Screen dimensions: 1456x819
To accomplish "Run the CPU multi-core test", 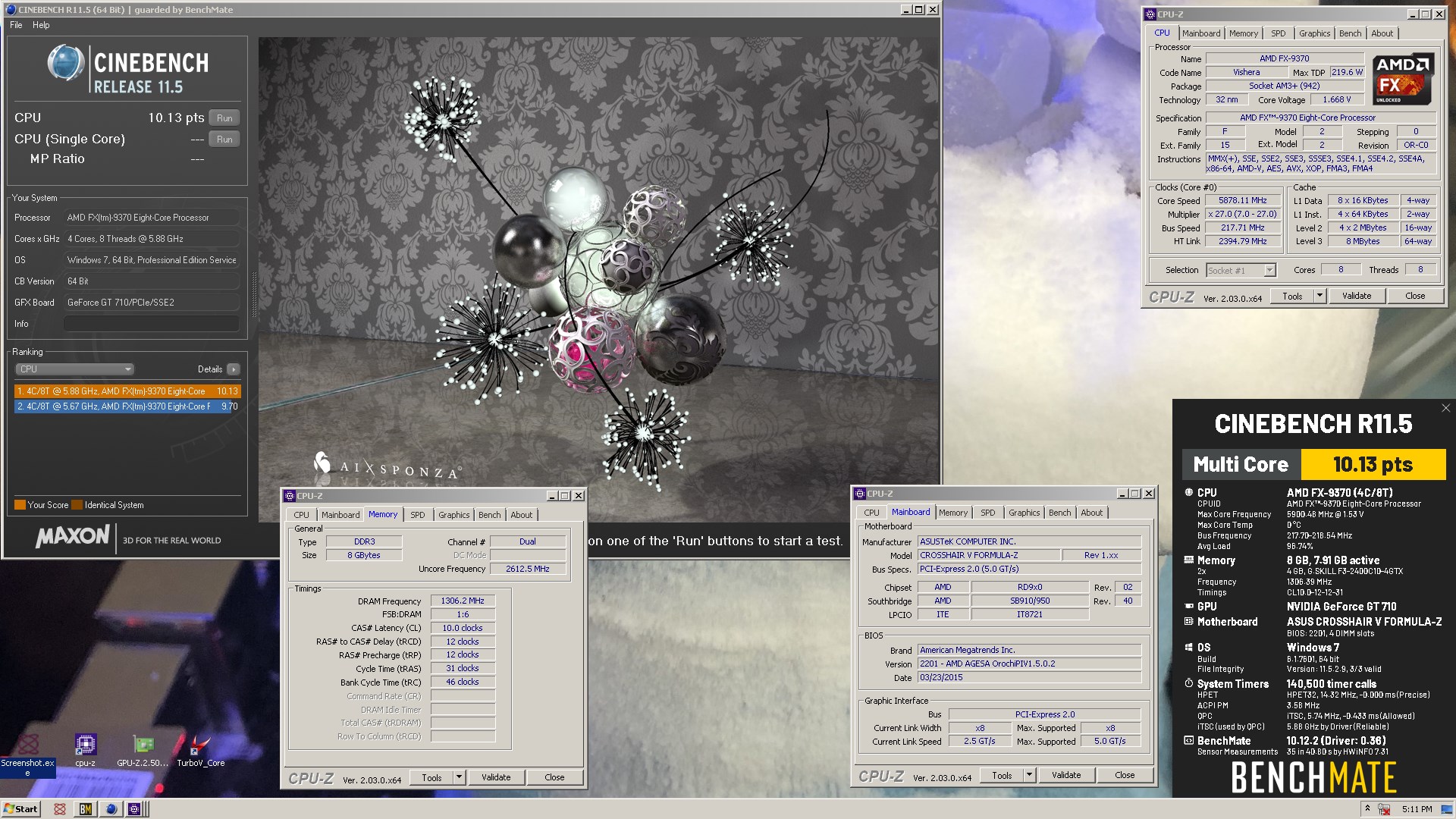I will 224,118.
